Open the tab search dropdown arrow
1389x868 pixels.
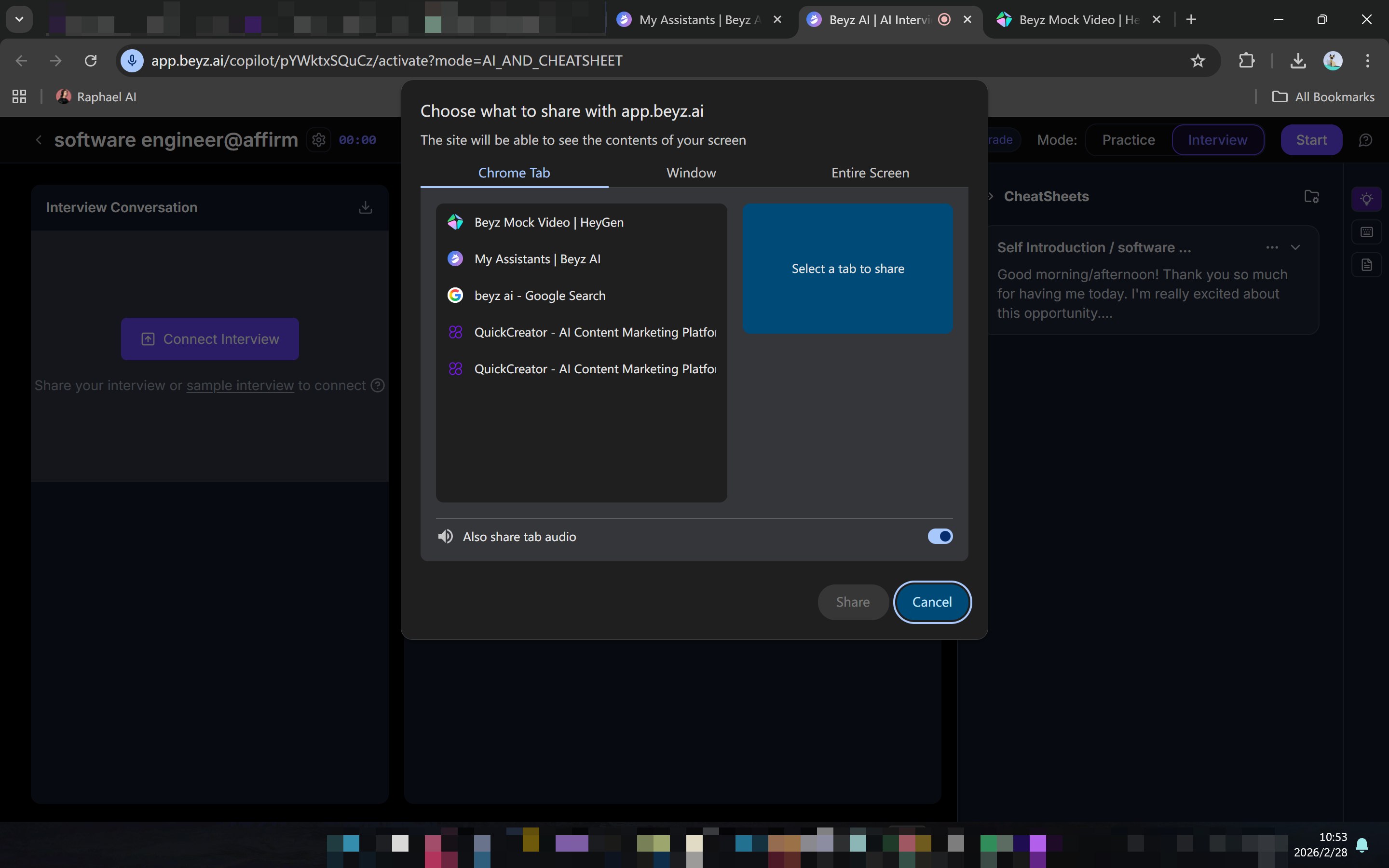[19, 19]
